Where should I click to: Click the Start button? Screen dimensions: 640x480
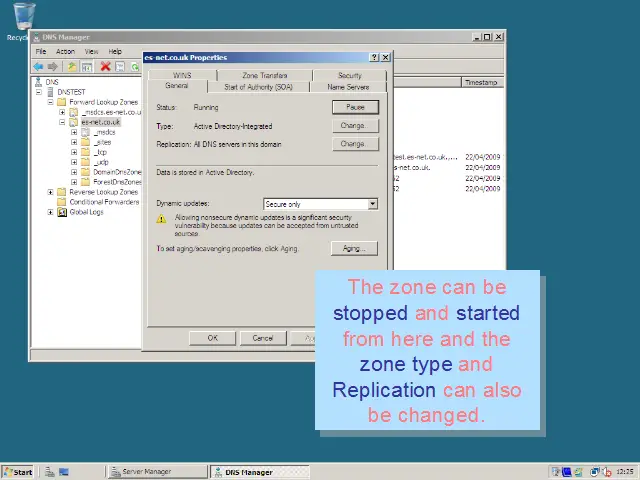[17, 472]
